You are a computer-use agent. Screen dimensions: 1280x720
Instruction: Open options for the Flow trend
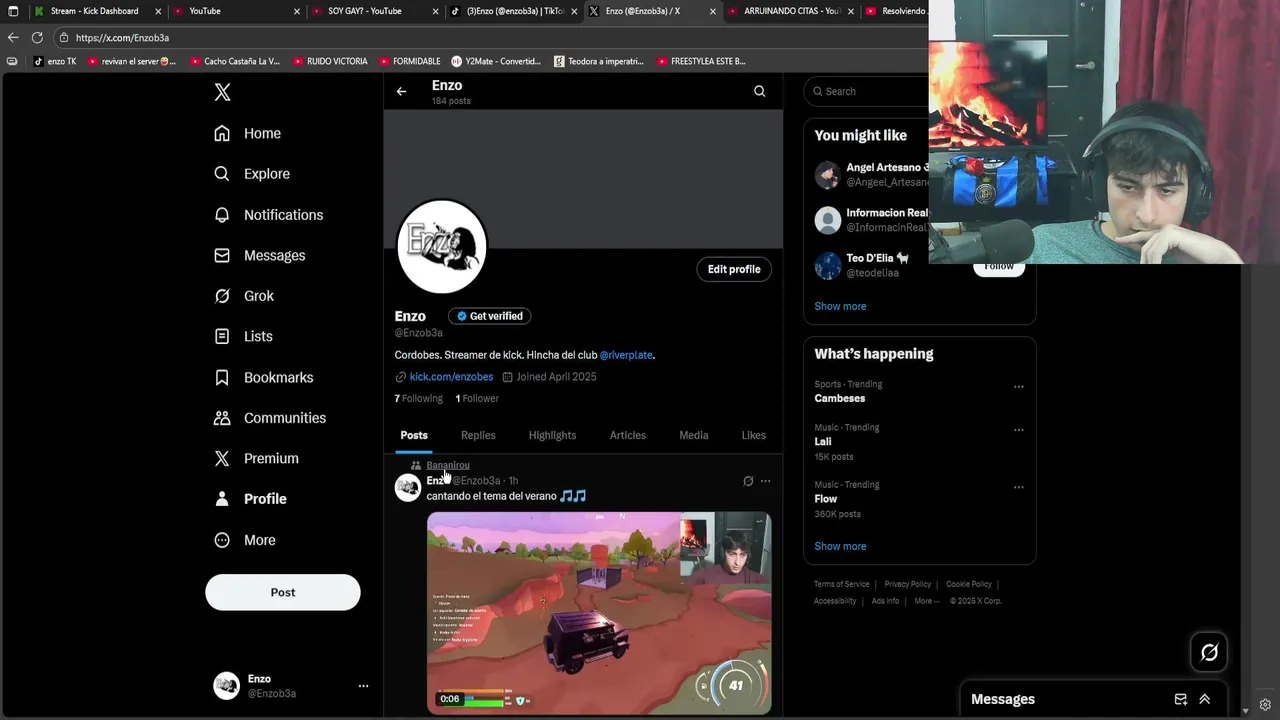1018,488
